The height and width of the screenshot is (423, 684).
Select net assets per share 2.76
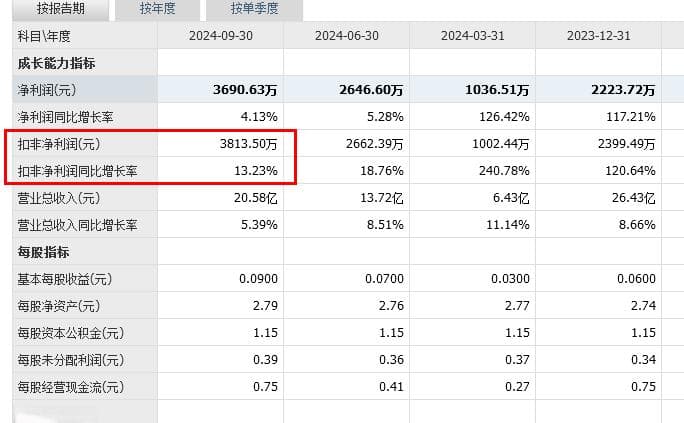[391, 306]
